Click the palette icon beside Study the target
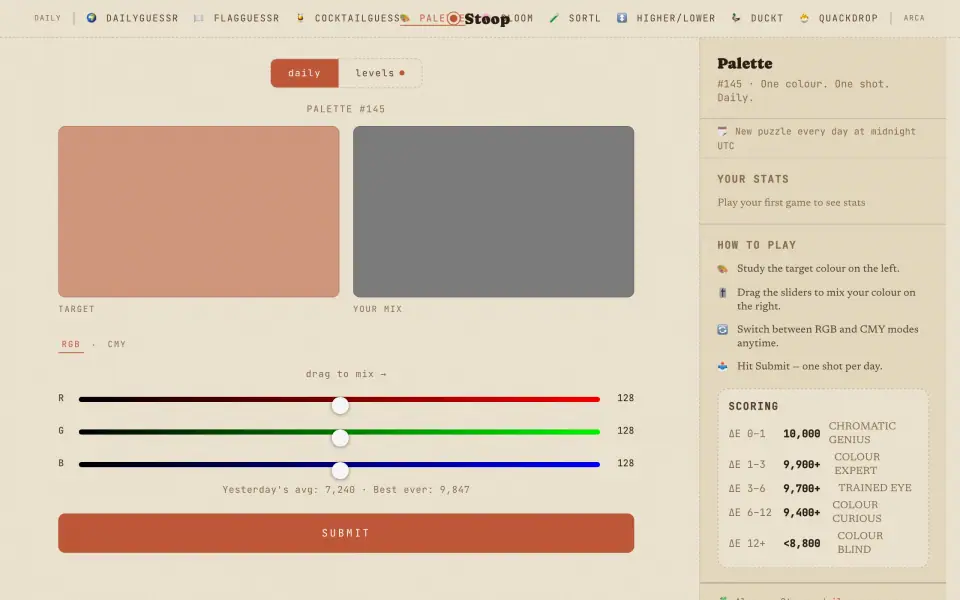Image resolution: width=960 pixels, height=600 pixels. tap(722, 269)
